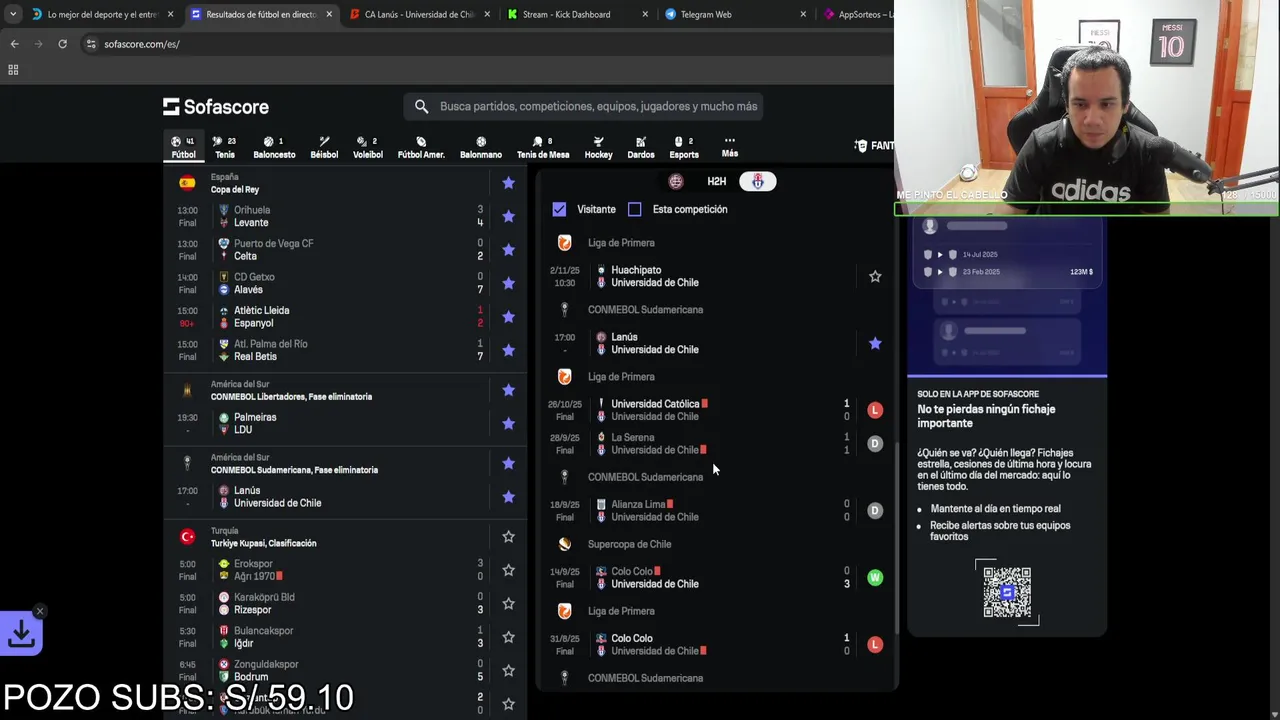Open Türkiye Kupasi, Clasificación league
Viewport: 1280px width, 720px height.
pyautogui.click(x=263, y=543)
